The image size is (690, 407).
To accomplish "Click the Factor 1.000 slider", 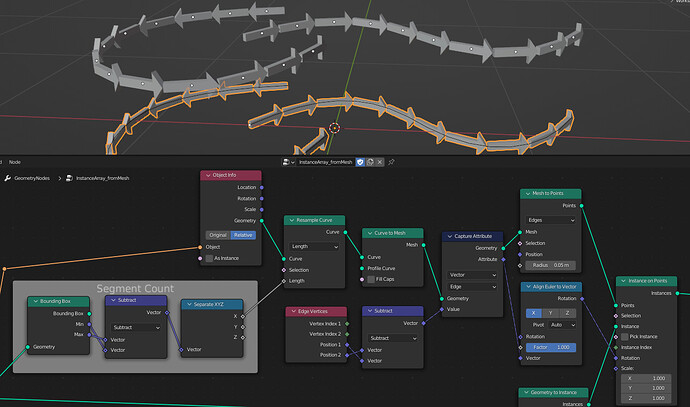I will coord(551,347).
